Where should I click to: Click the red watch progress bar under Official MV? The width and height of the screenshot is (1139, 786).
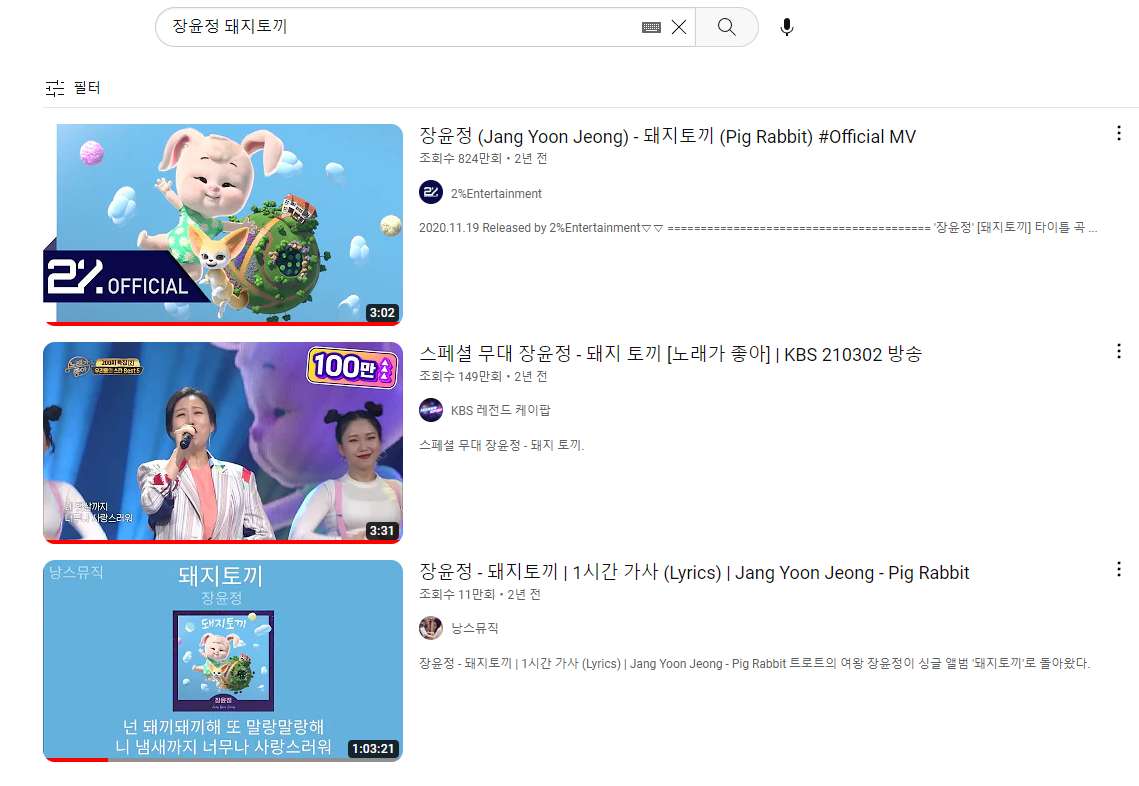coord(223,323)
